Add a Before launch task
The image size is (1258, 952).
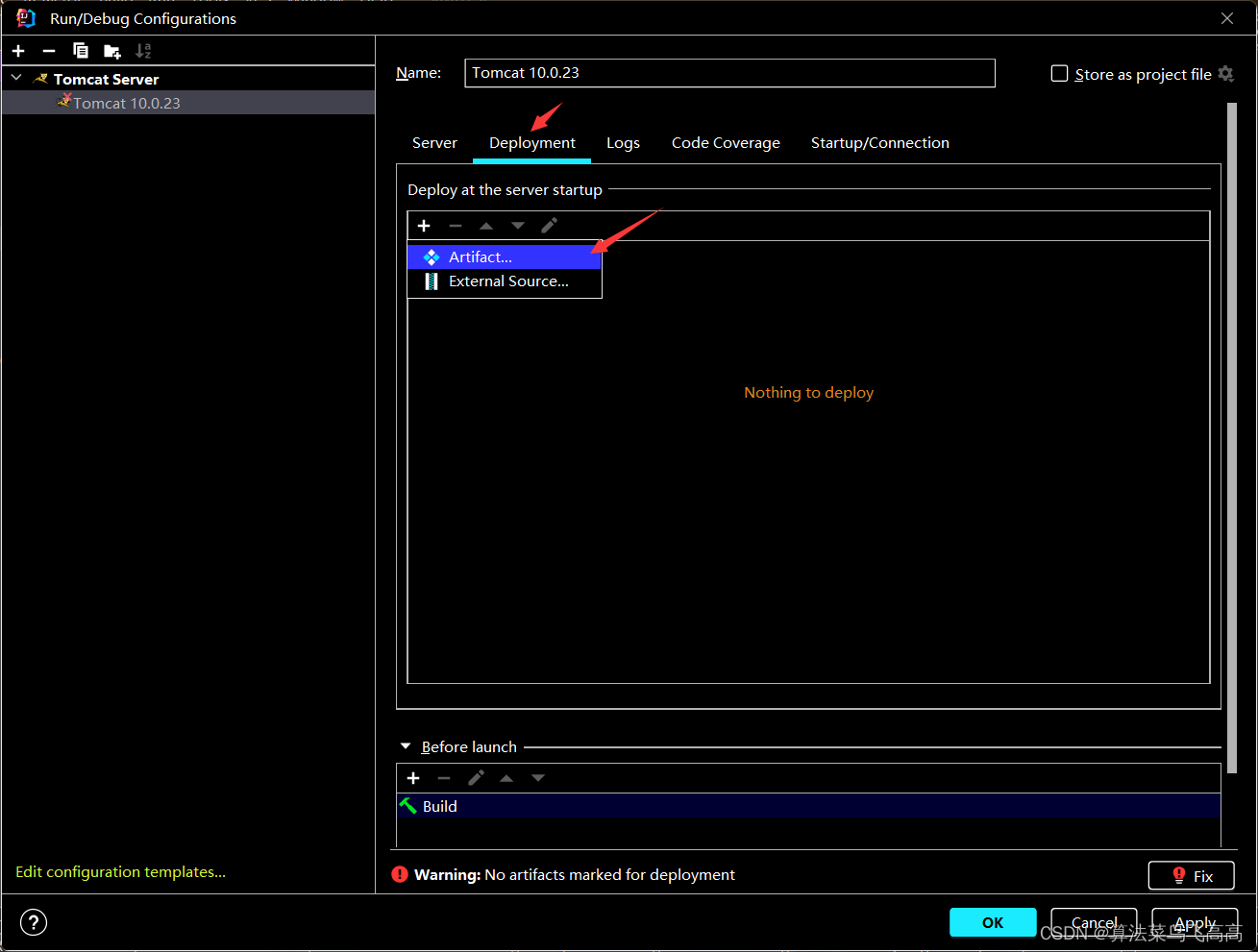[x=413, y=778]
